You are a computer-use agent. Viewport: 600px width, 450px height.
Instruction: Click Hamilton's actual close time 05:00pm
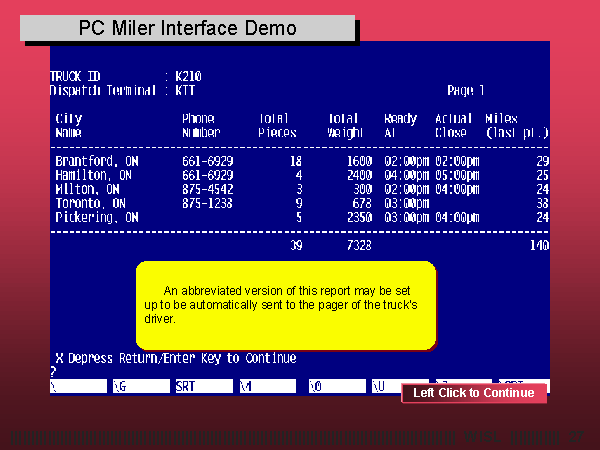[x=457, y=175]
